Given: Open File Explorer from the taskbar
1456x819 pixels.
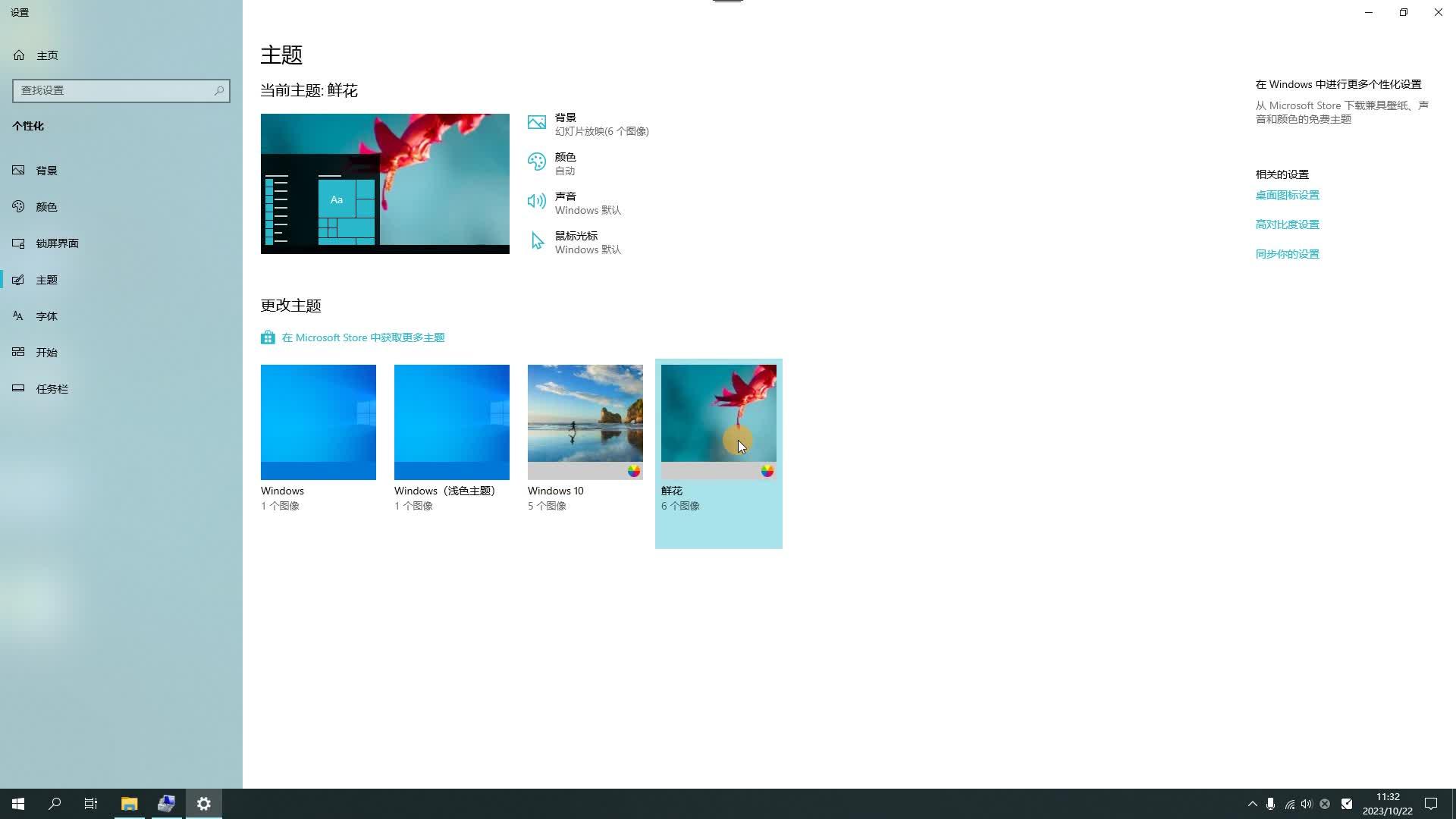Looking at the screenshot, I should click(130, 804).
